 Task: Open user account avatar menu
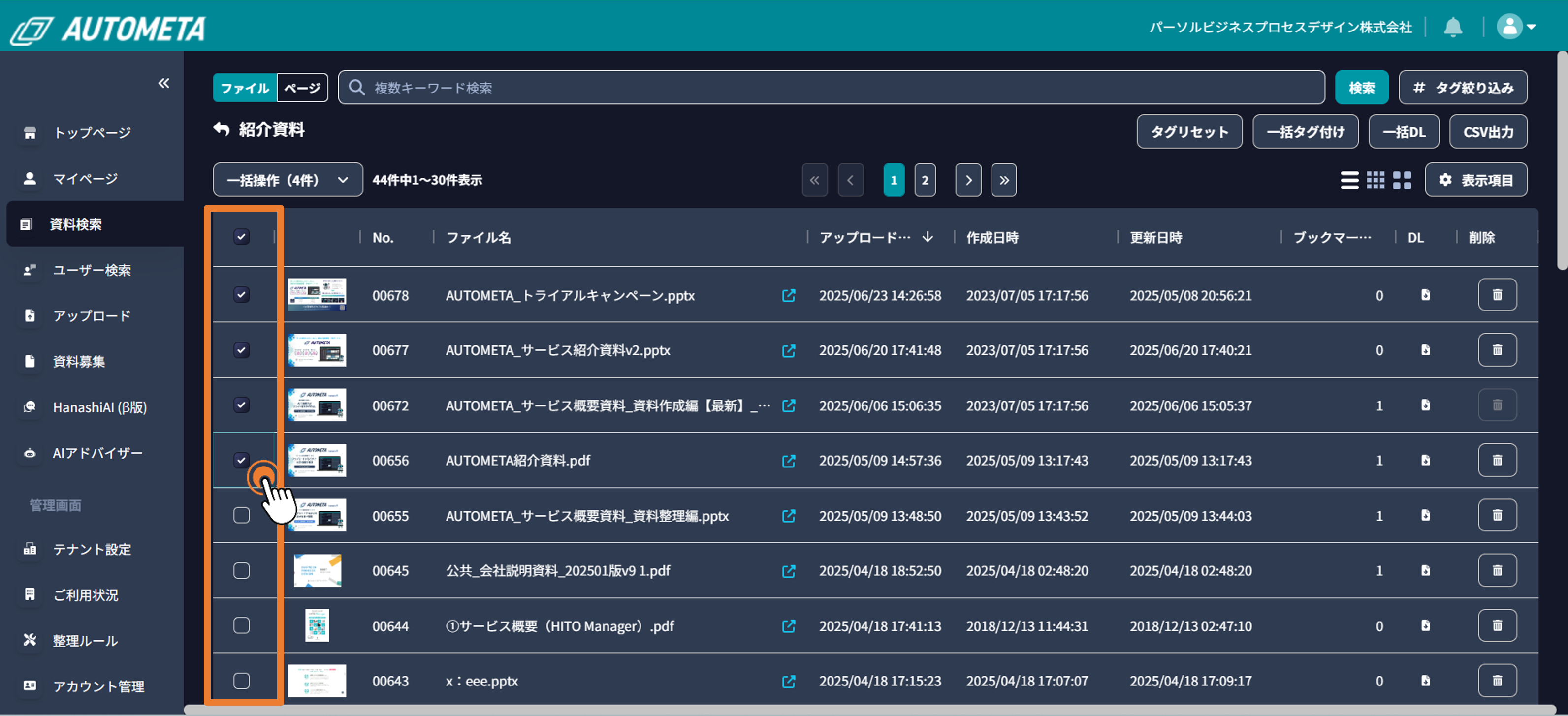(x=1516, y=27)
